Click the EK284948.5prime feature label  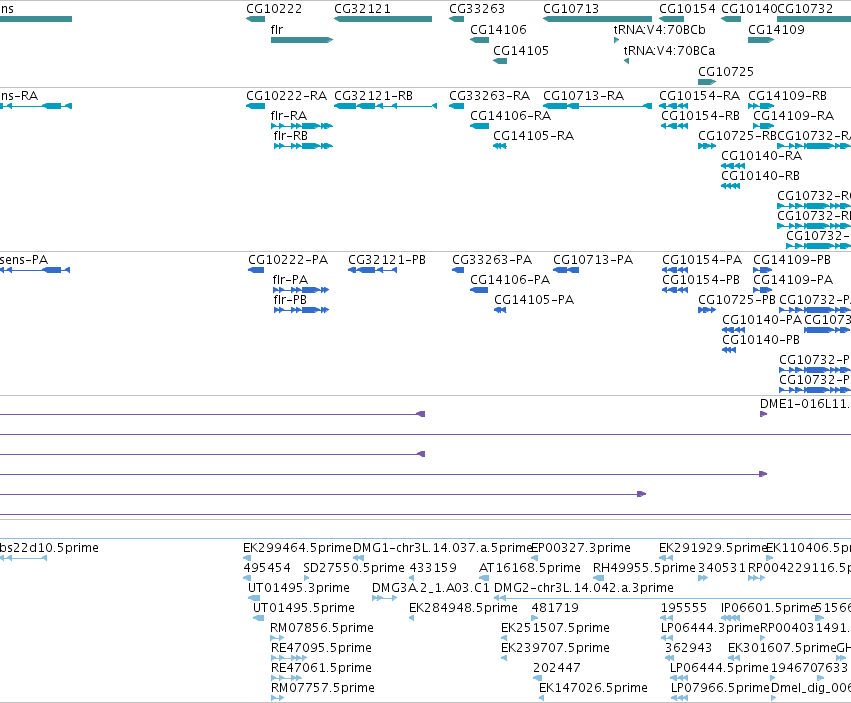(463, 608)
